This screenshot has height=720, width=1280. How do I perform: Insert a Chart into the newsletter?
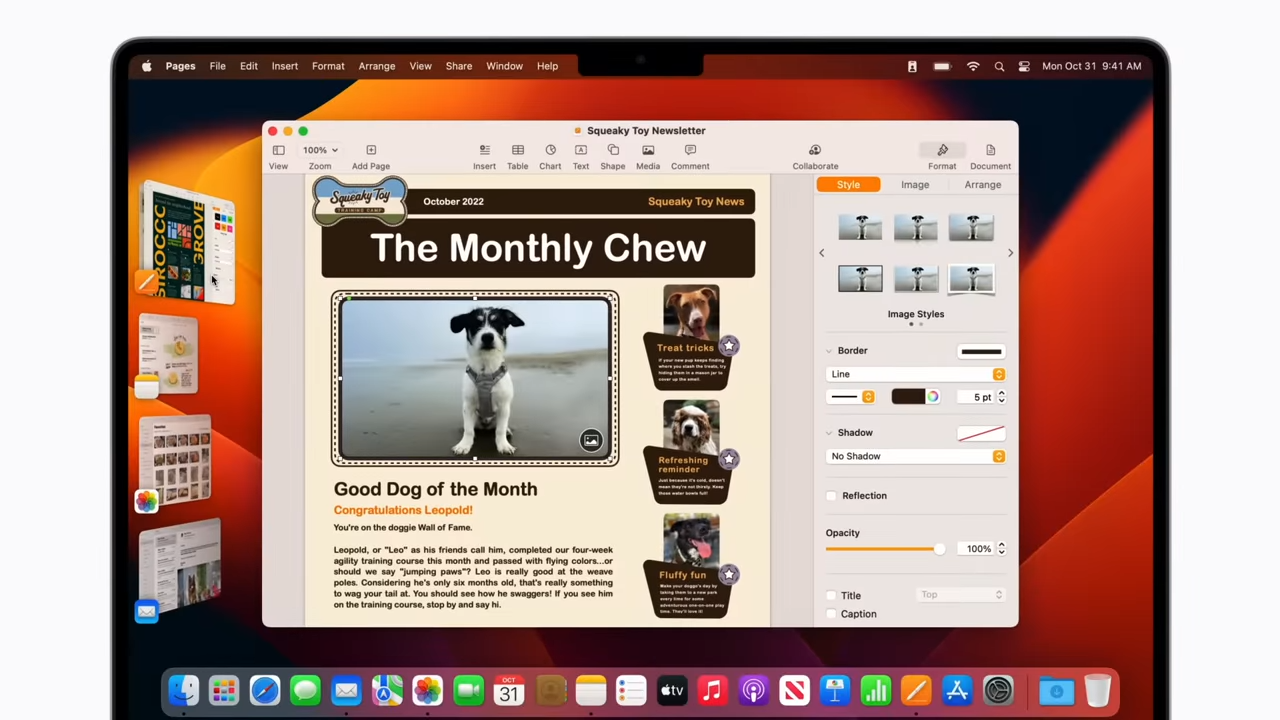pos(550,155)
